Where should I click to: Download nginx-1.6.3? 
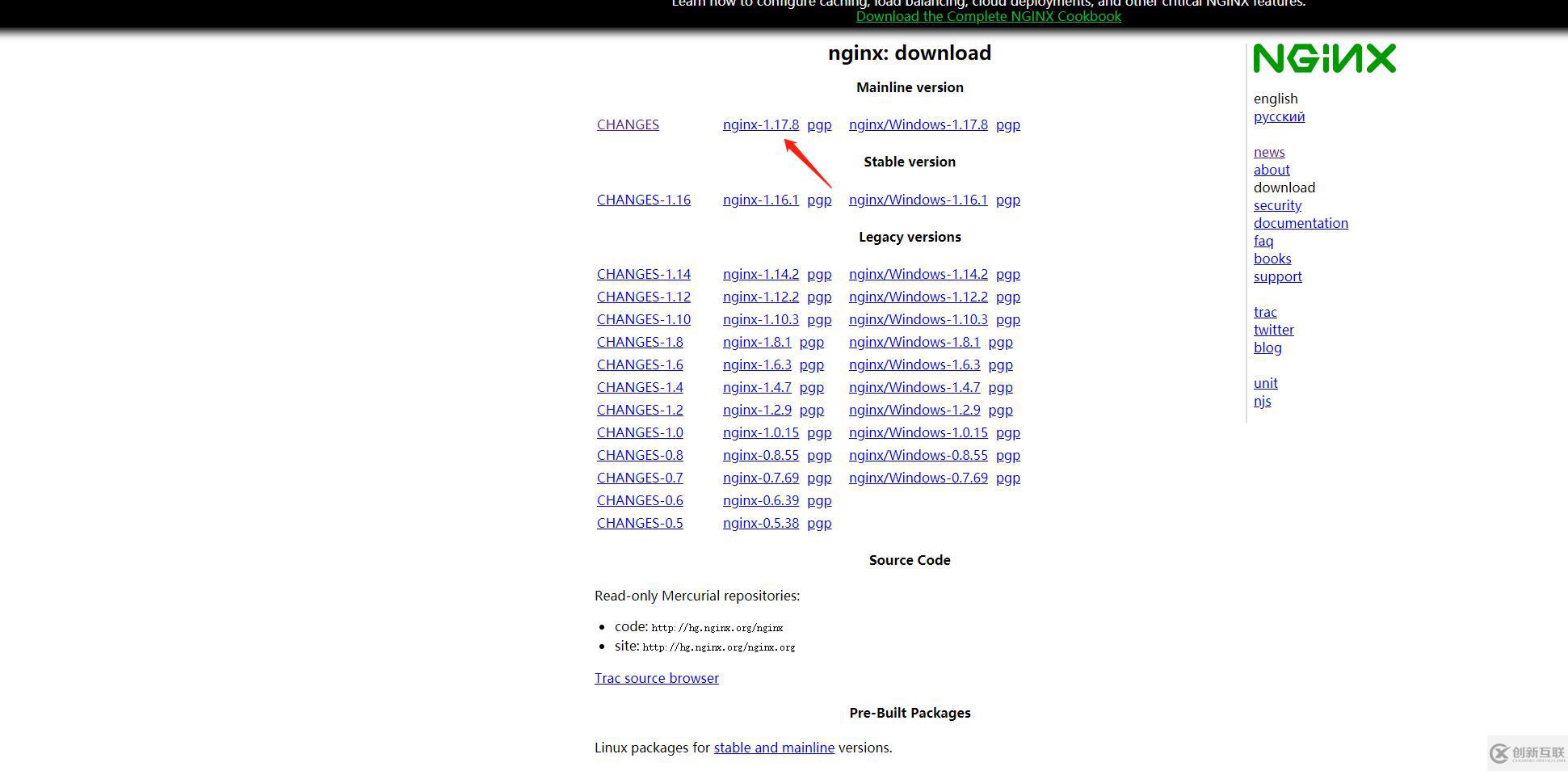(x=757, y=364)
